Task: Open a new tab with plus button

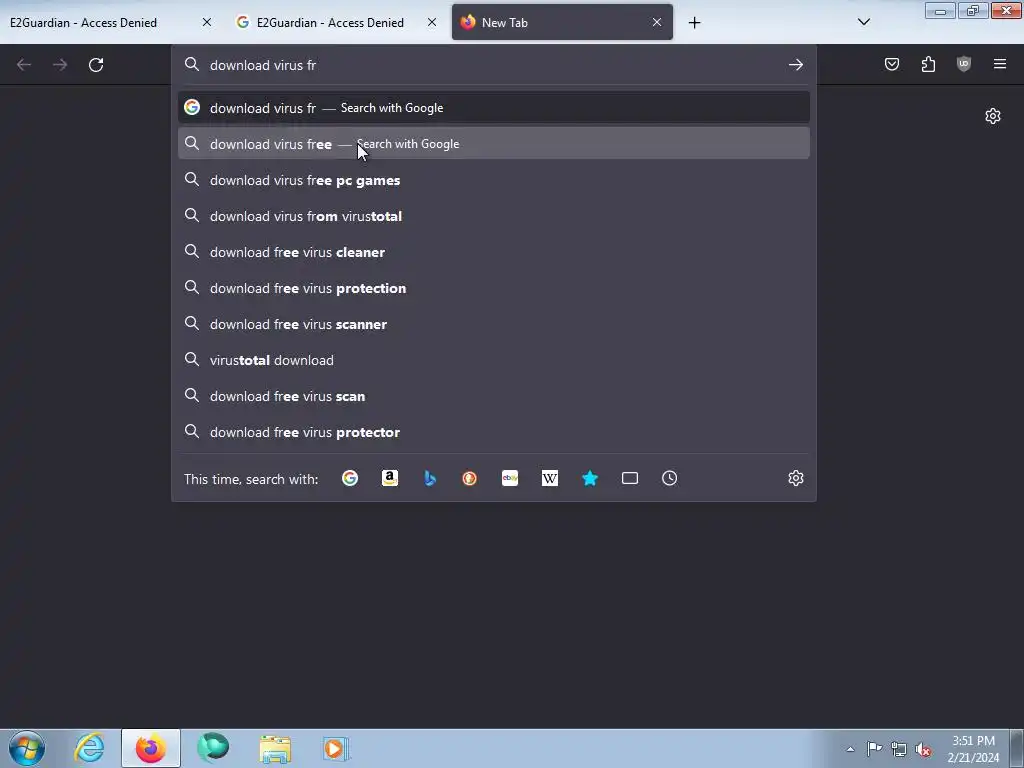Action: pyautogui.click(x=694, y=23)
